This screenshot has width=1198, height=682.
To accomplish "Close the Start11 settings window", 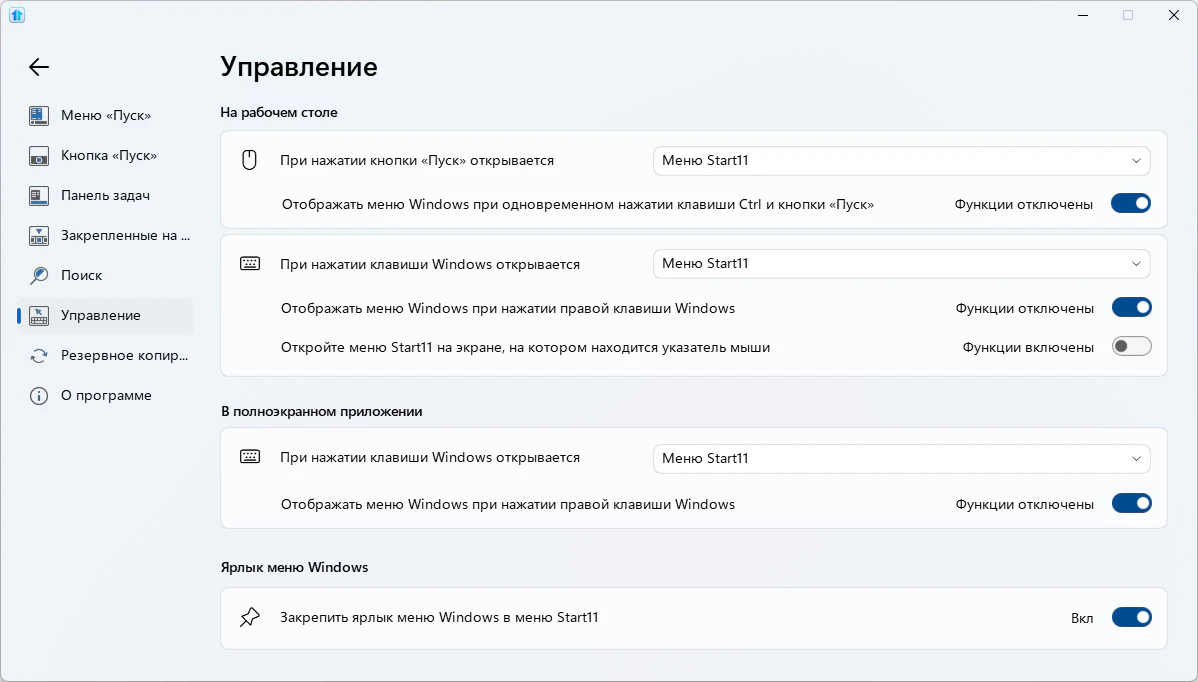I will coord(1174,15).
